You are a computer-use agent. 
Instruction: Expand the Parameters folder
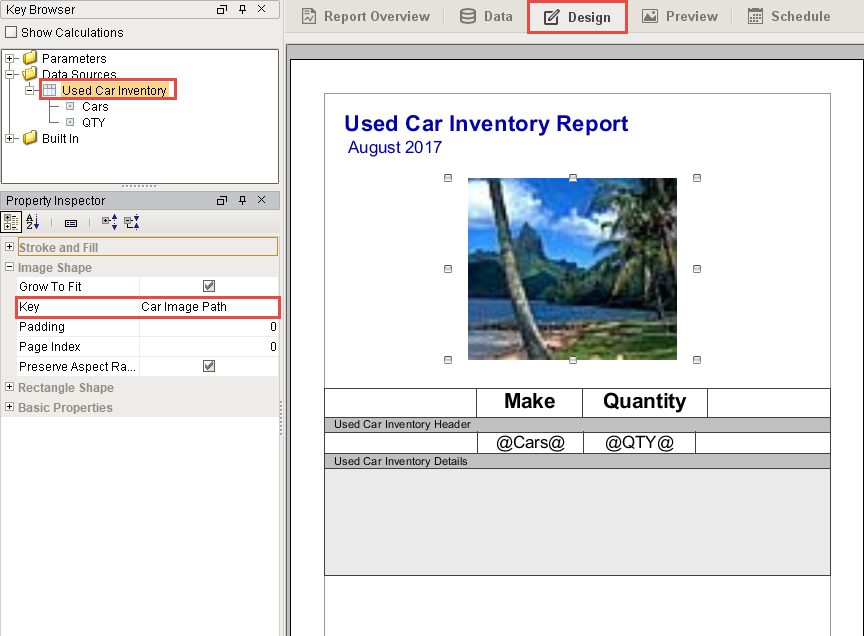pos(9,58)
